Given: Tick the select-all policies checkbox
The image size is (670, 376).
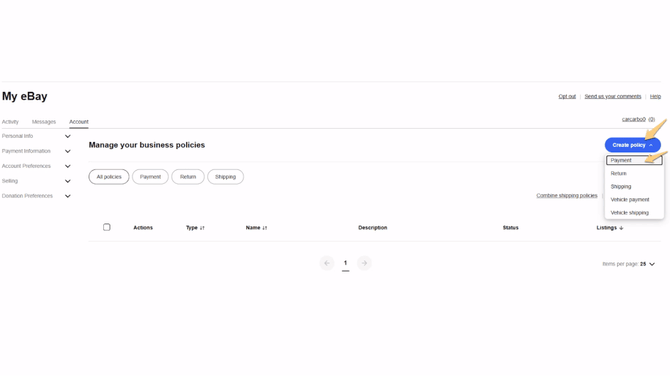Looking at the screenshot, I should pos(107,227).
